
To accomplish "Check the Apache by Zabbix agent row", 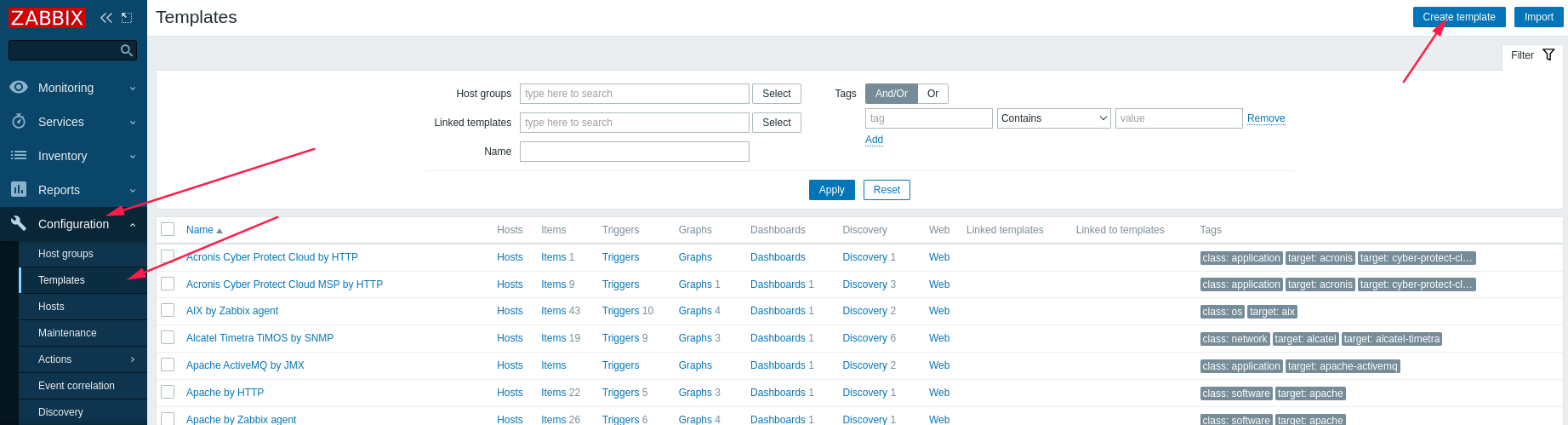I will coord(168,419).
